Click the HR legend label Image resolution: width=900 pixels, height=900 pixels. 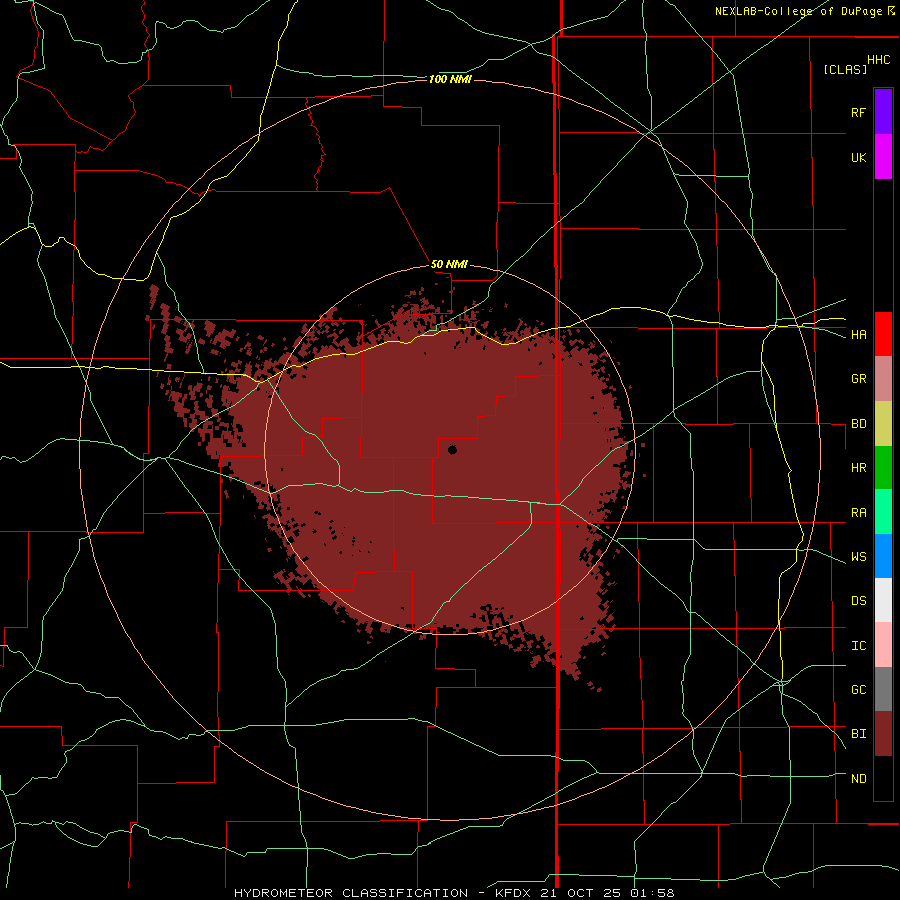858,468
